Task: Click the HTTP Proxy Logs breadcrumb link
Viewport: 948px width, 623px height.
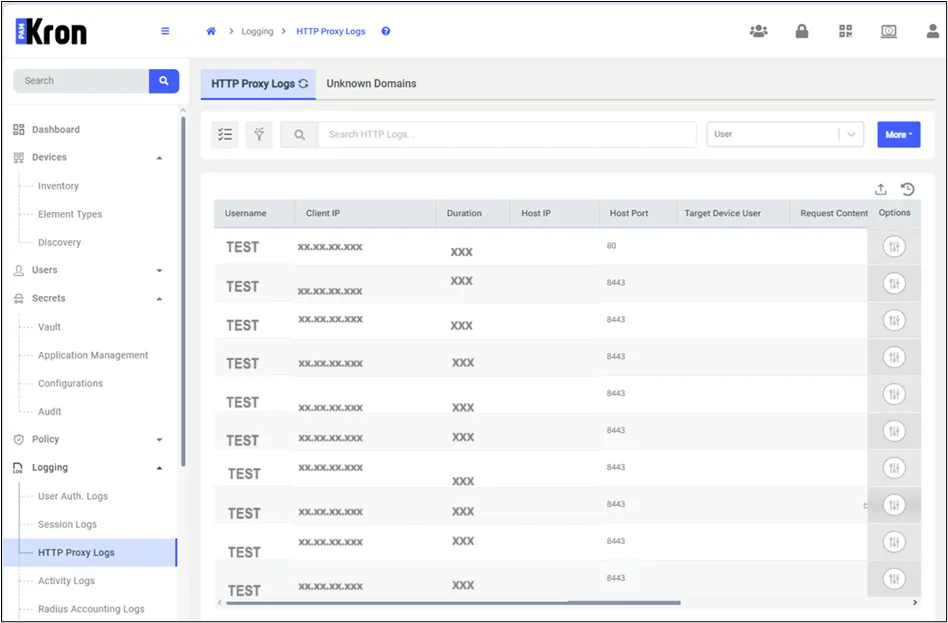Action: pyautogui.click(x=331, y=31)
